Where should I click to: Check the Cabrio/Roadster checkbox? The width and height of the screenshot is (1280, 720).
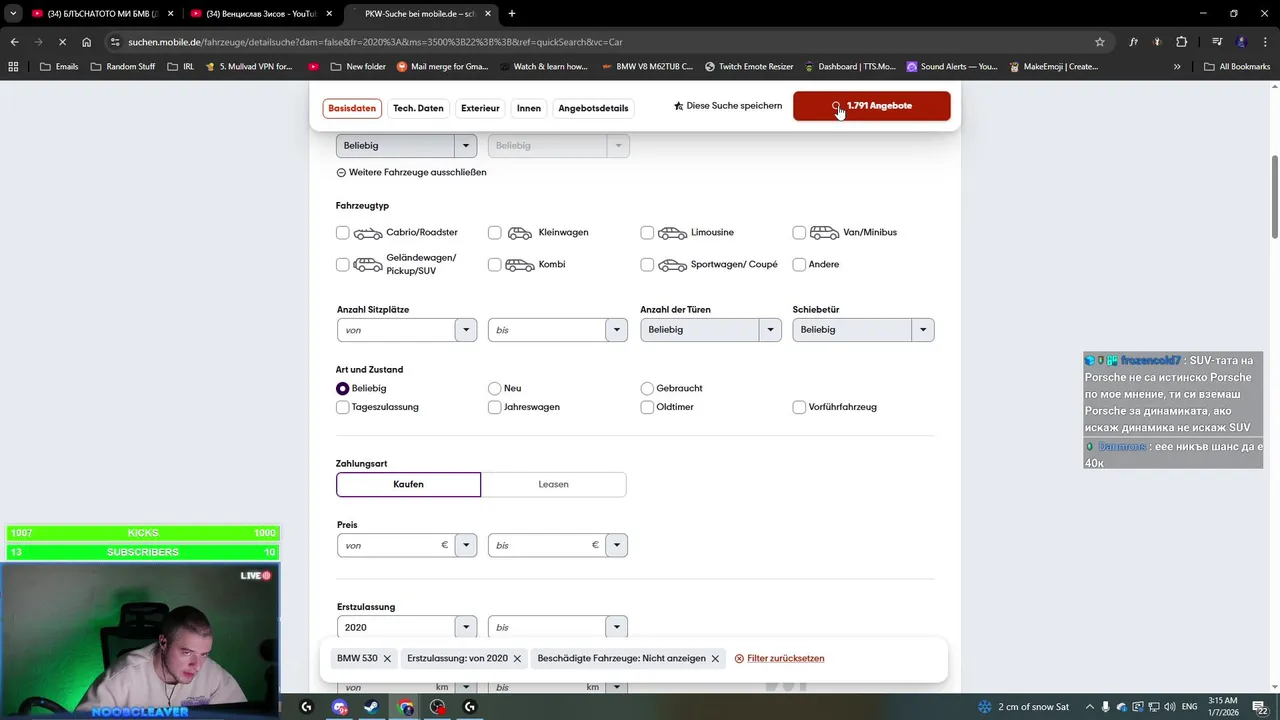point(343,233)
